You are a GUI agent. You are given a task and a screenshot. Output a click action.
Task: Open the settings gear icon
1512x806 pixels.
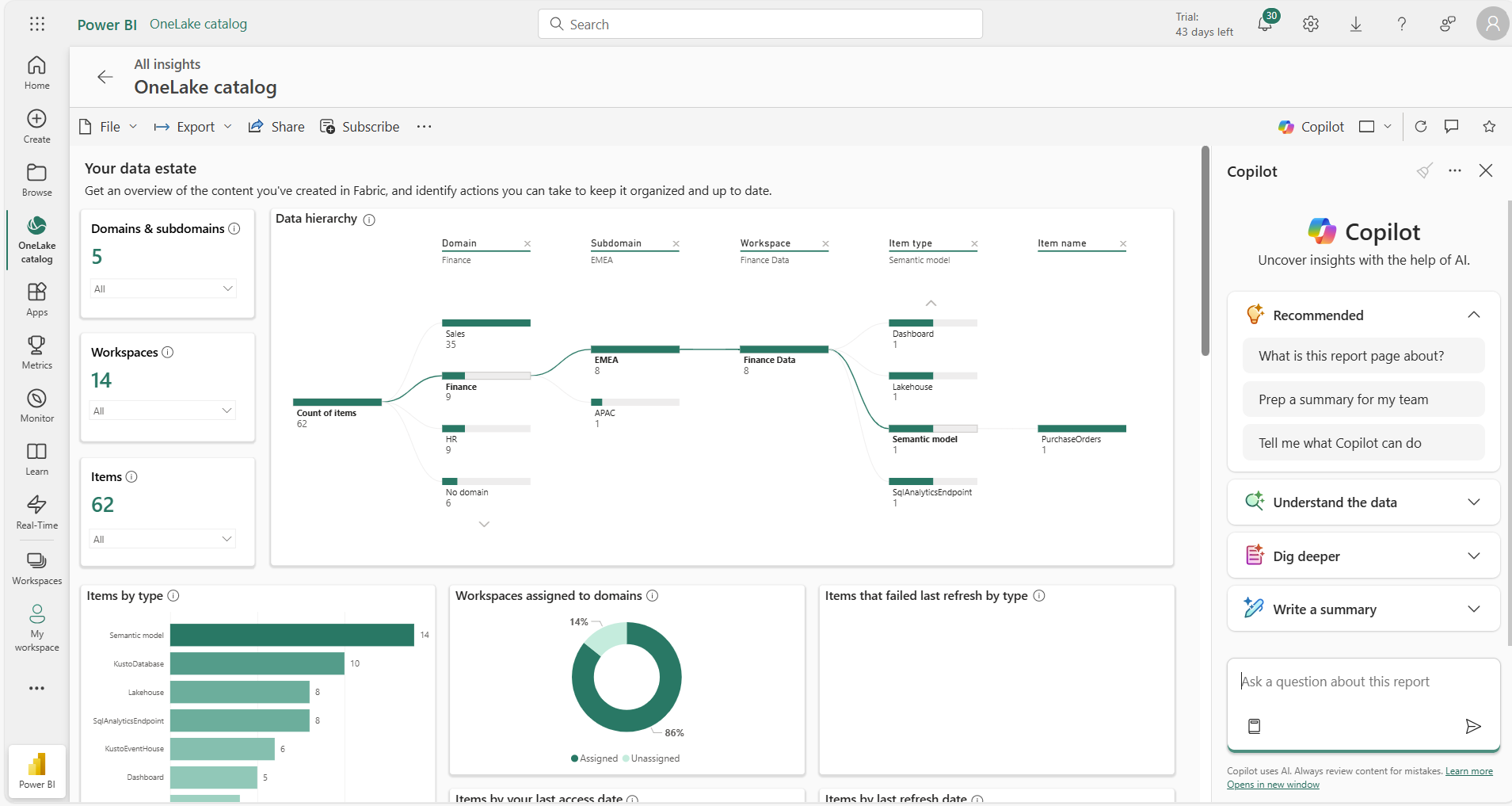click(1311, 24)
